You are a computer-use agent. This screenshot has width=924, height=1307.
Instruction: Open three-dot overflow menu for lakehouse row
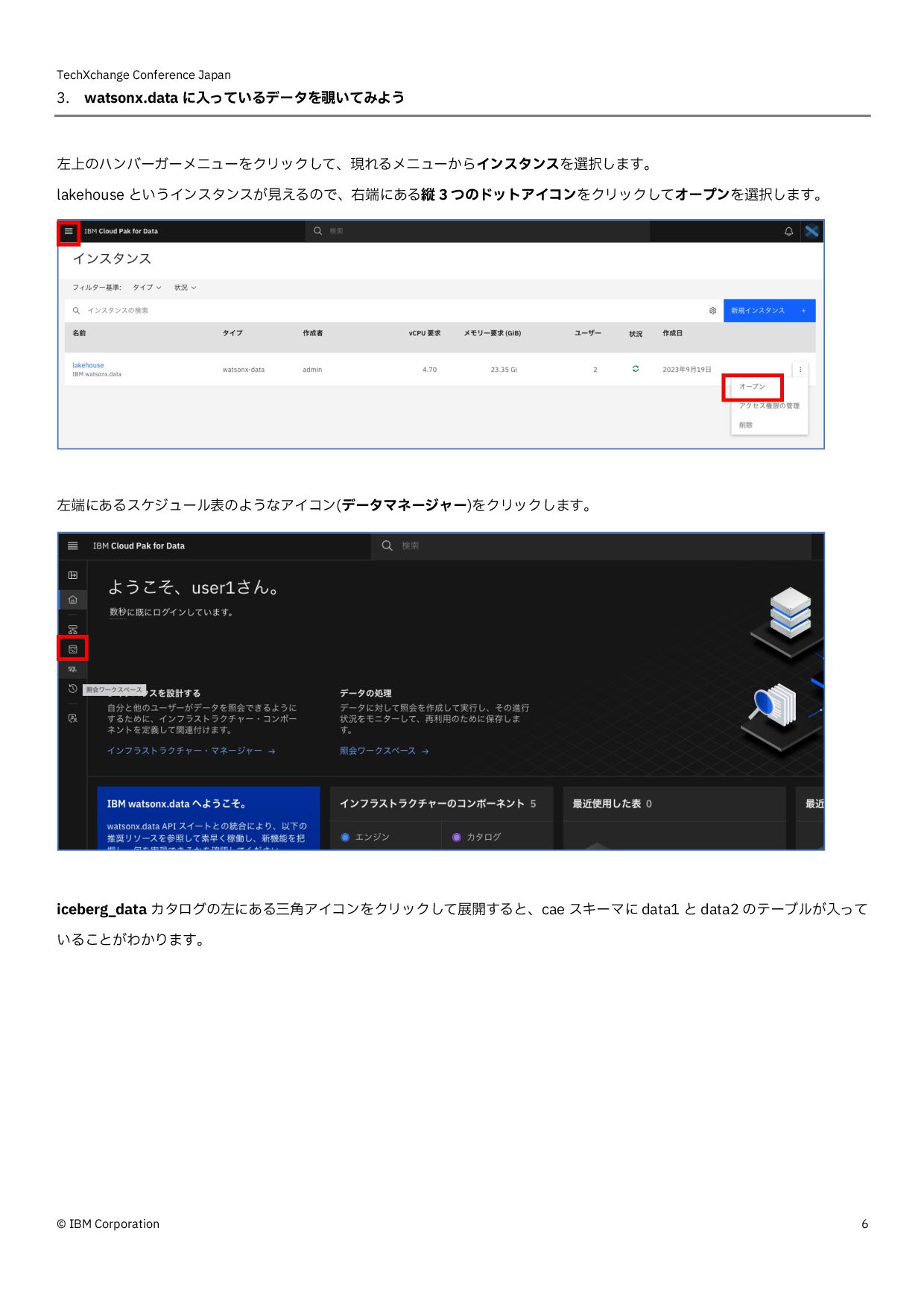click(x=800, y=370)
